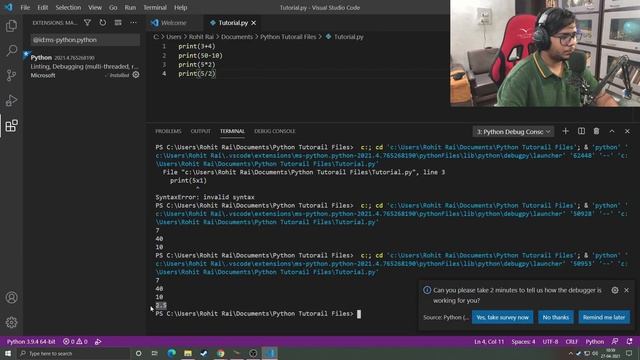
Task: Open Task View on the taskbar
Action: pos(155,353)
